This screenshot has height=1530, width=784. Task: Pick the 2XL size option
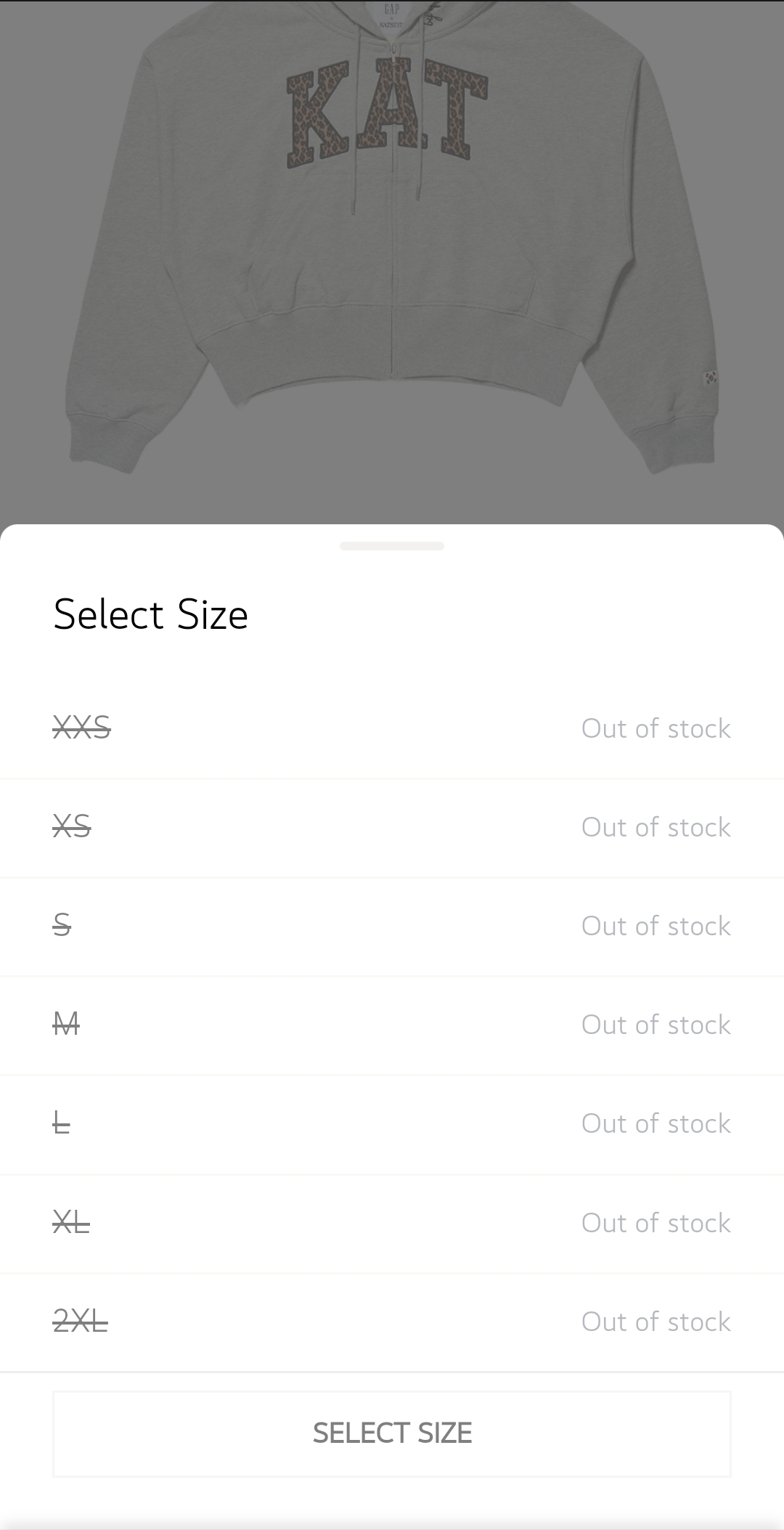pos(81,1321)
